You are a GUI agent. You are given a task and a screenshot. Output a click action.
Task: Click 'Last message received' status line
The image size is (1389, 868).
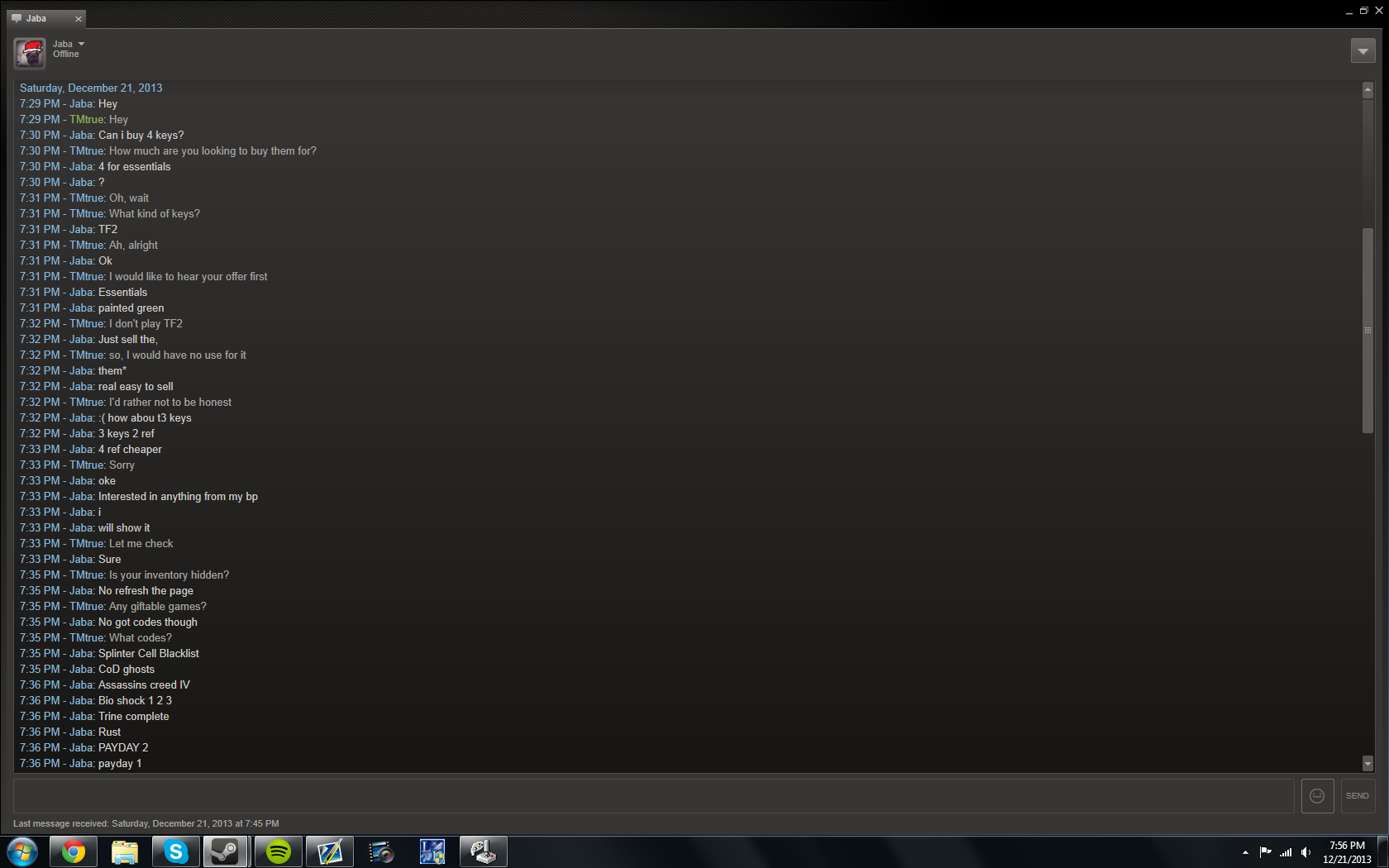pos(146,824)
